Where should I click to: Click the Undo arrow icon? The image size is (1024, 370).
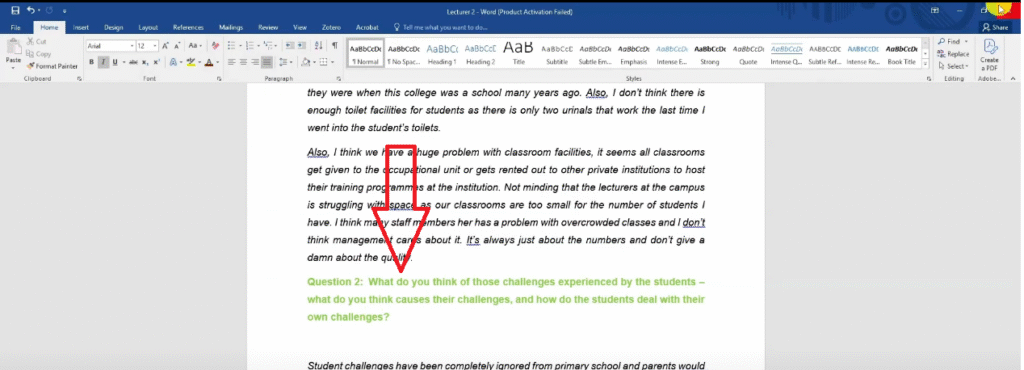point(30,10)
